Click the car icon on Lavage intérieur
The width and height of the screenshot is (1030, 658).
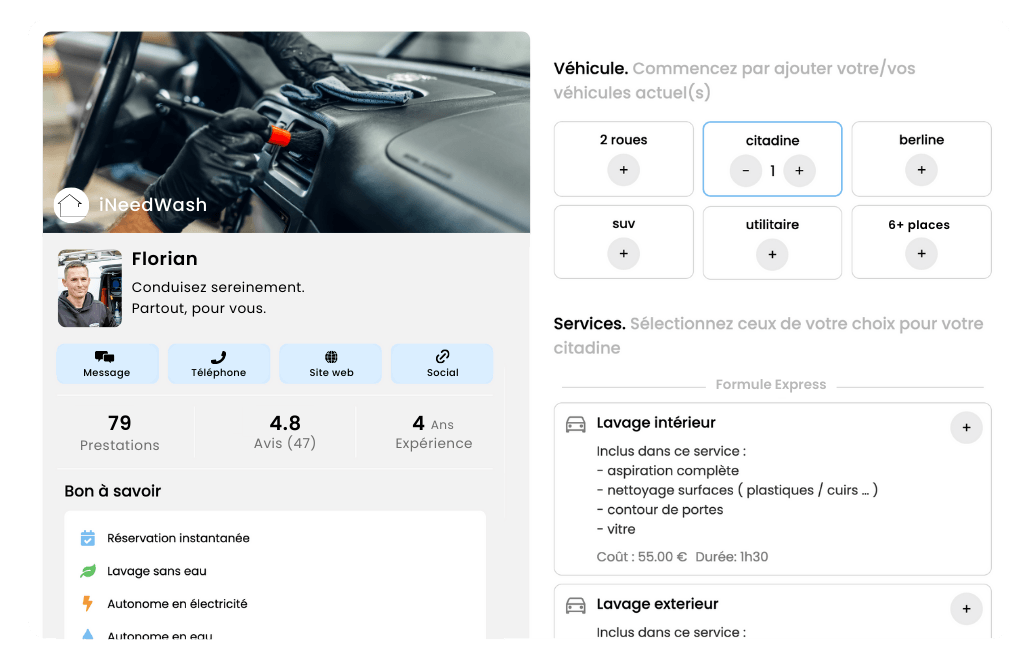point(575,423)
